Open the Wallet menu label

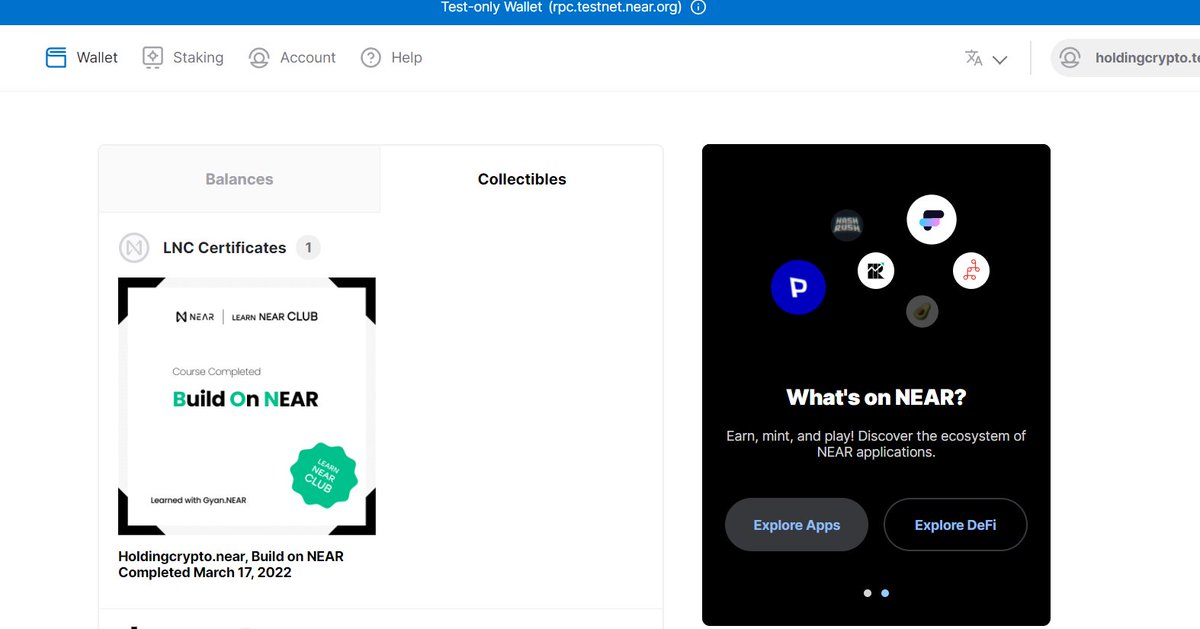click(x=97, y=58)
